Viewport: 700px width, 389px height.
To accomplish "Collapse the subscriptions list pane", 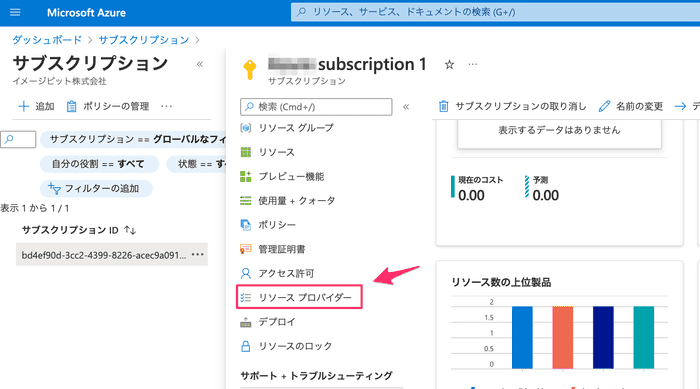I will (x=200, y=64).
